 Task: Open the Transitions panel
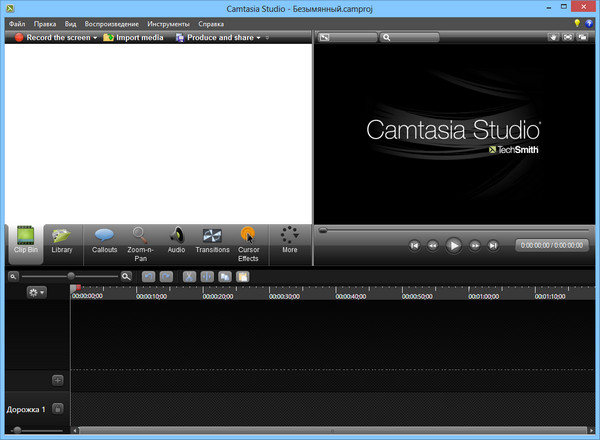coord(212,241)
